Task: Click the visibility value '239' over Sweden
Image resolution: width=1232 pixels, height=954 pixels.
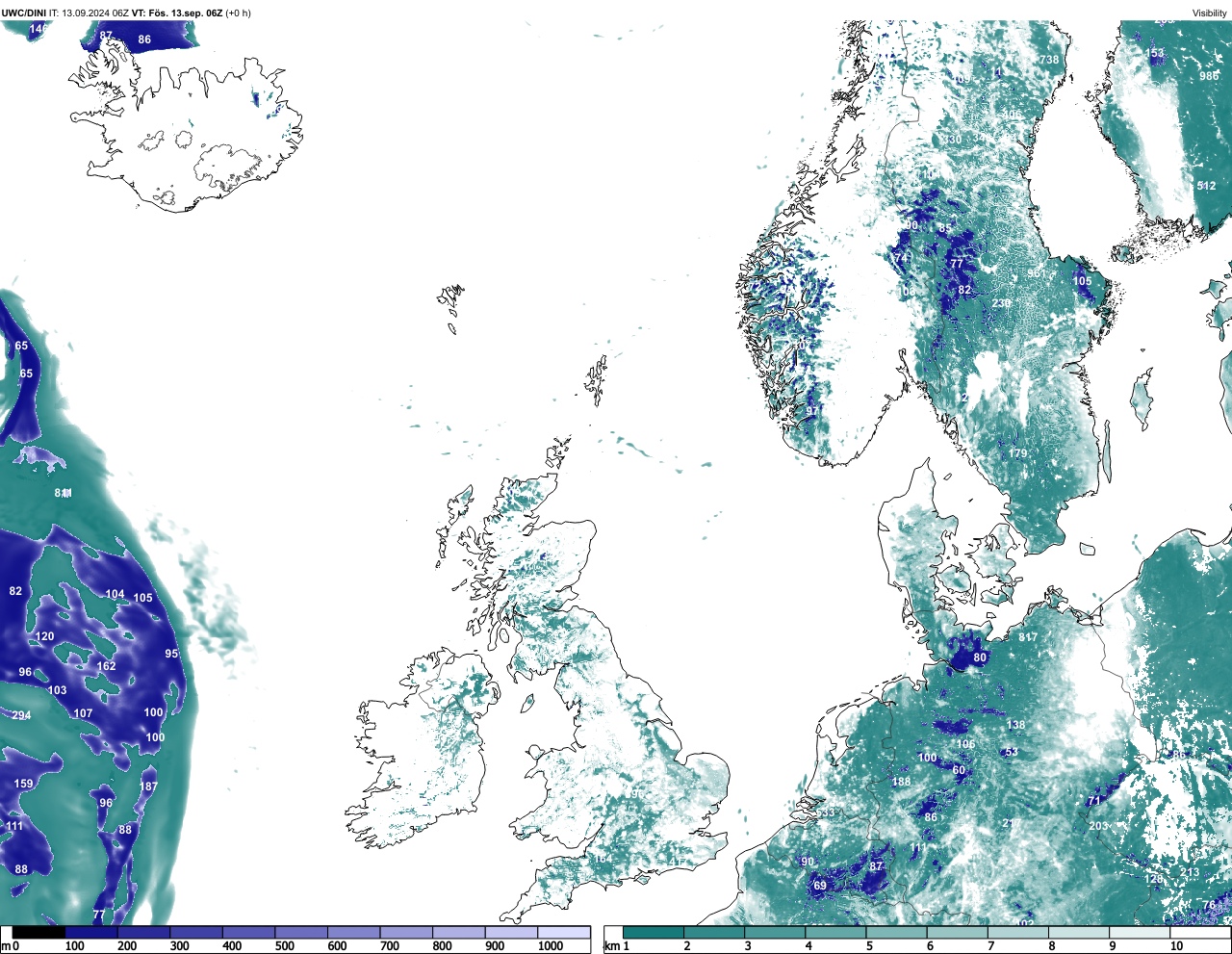Action: coord(1001,303)
